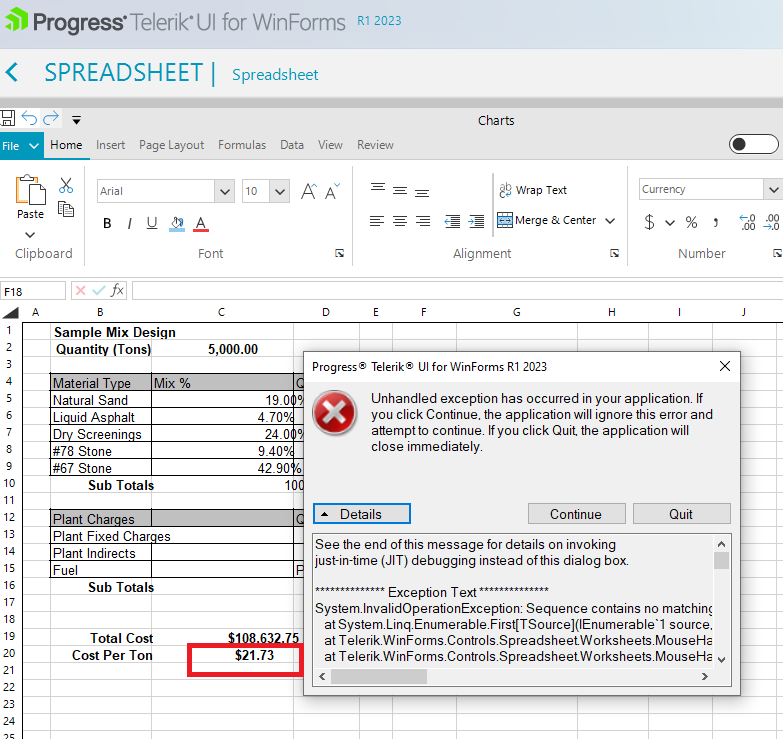Click the select-all corner triangle

click(x=11, y=313)
